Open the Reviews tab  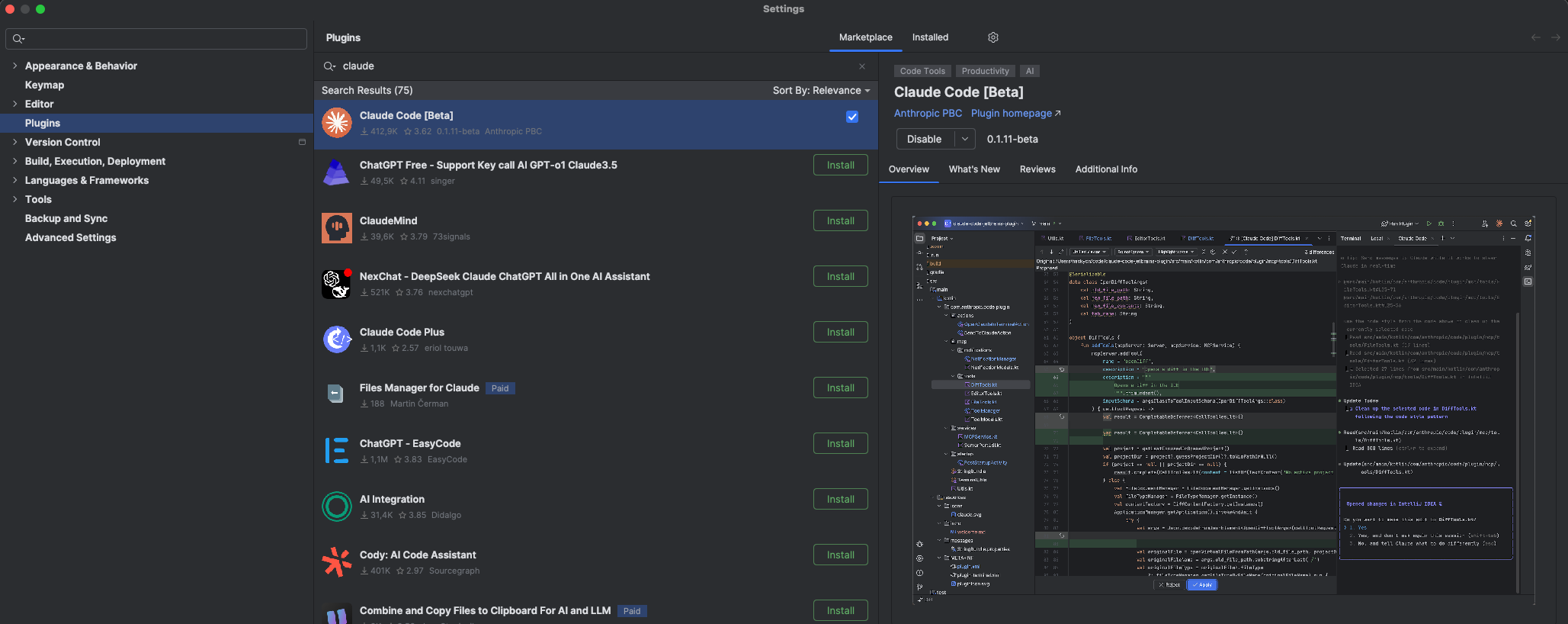(1037, 169)
